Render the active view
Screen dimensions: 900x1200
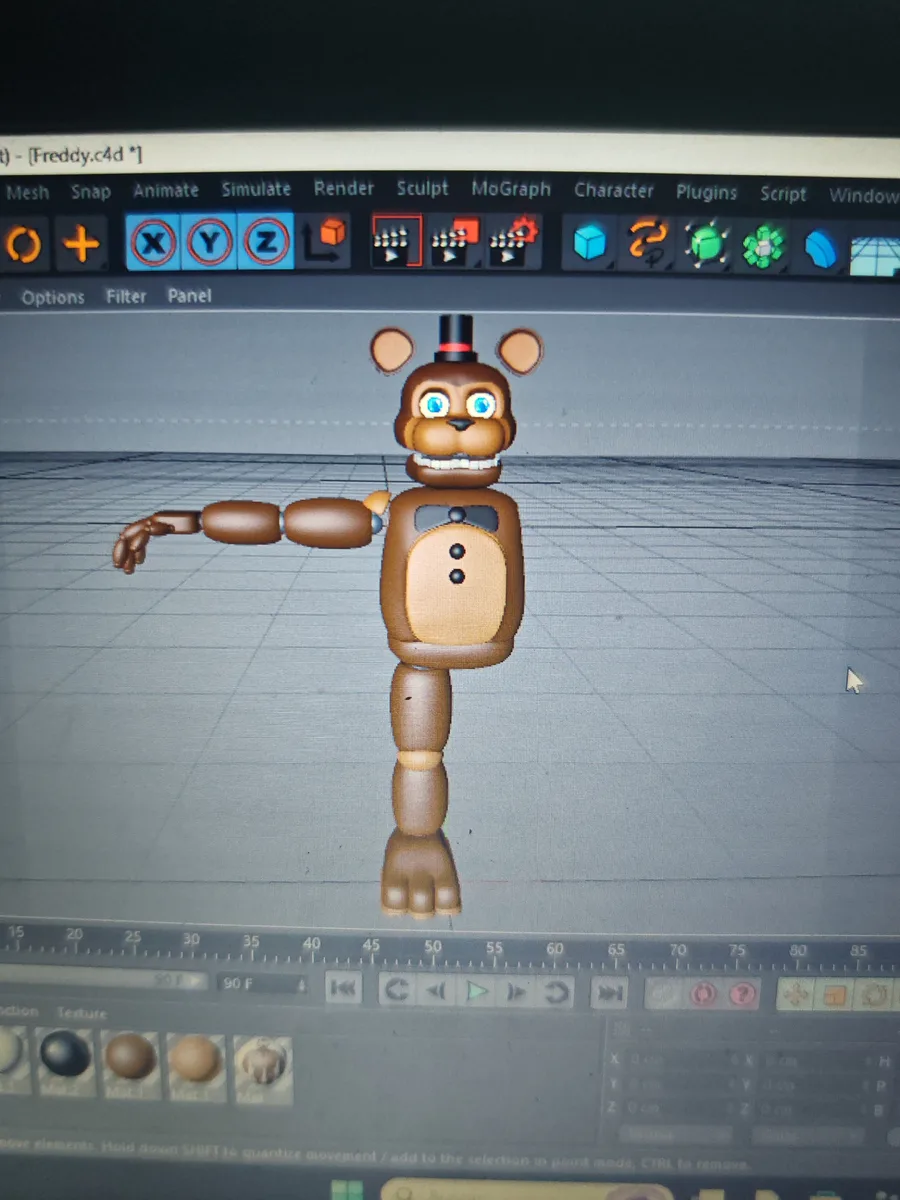pyautogui.click(x=396, y=241)
